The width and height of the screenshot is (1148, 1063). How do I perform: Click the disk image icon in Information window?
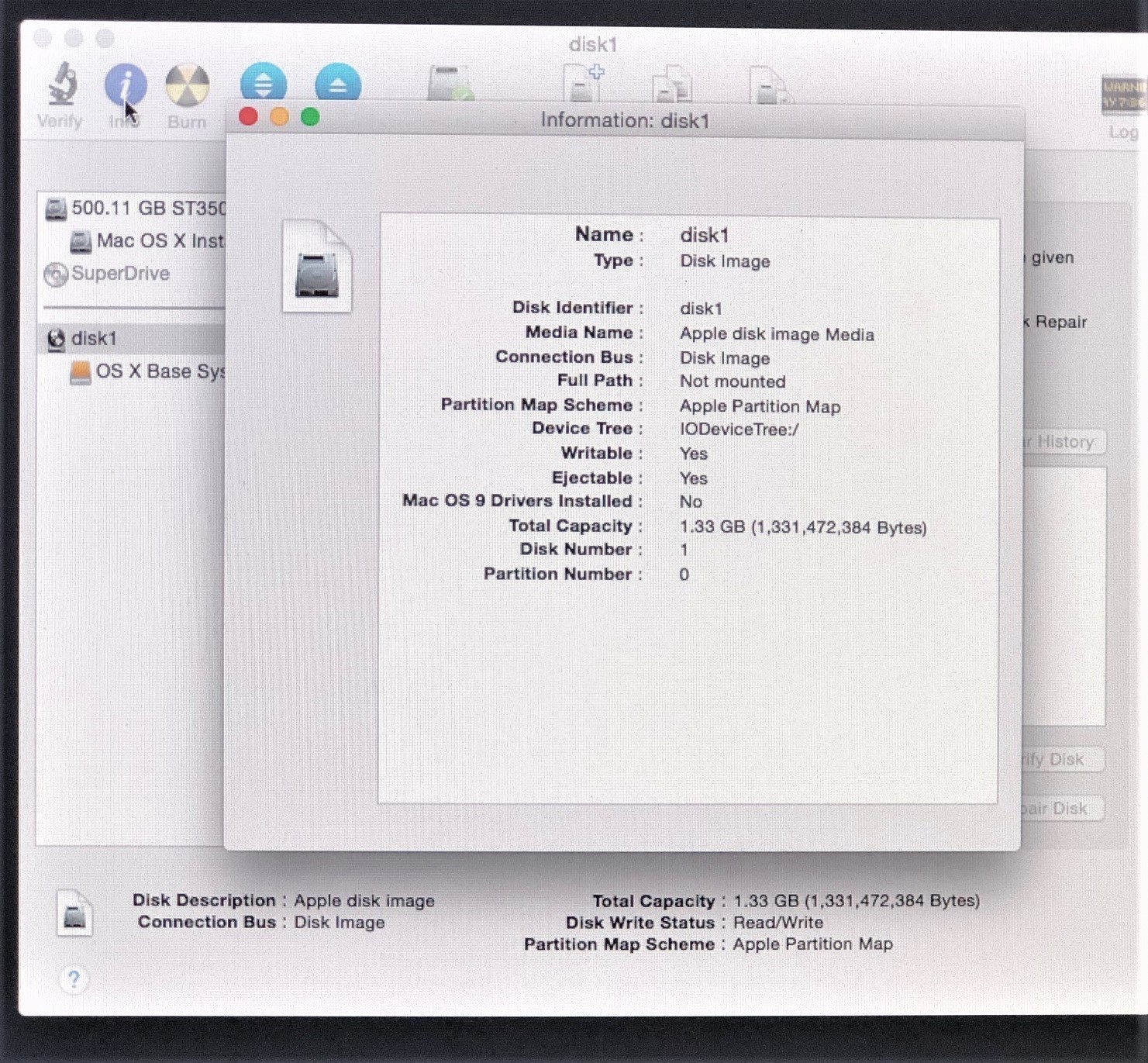point(317,266)
